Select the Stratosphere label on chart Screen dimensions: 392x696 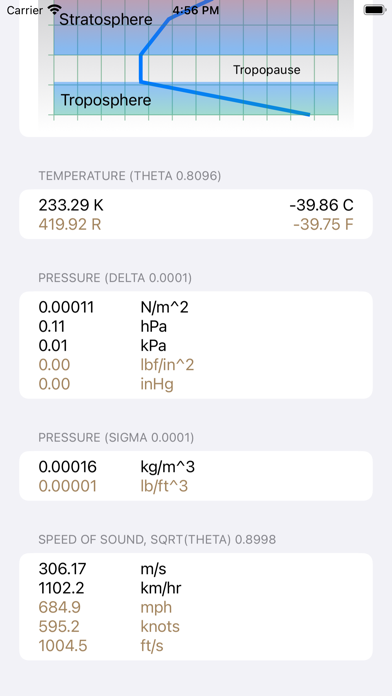(x=106, y=20)
